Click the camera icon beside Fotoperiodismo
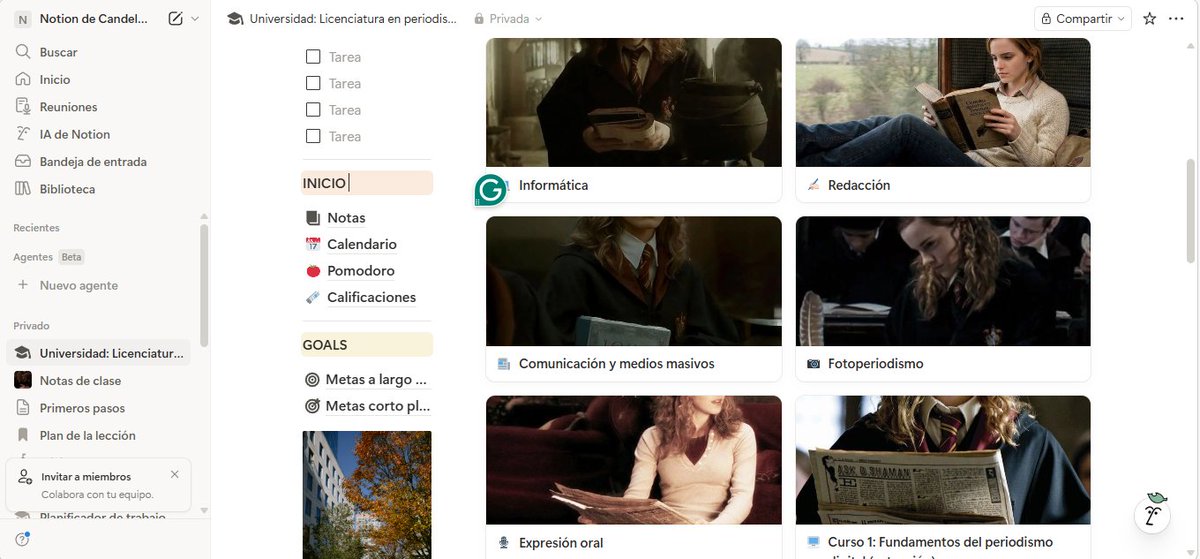This screenshot has width=1200, height=559. pos(813,364)
